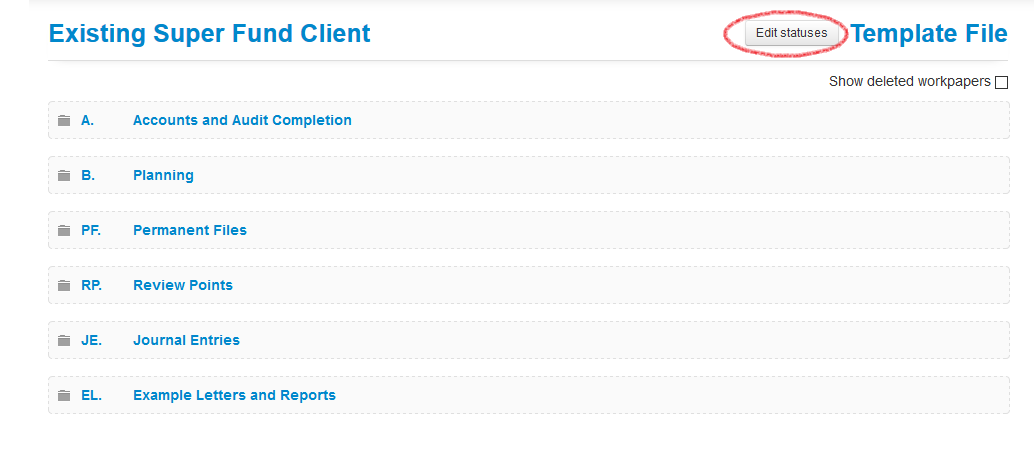
Task: Select the PF. section code
Action: pyautogui.click(x=91, y=230)
